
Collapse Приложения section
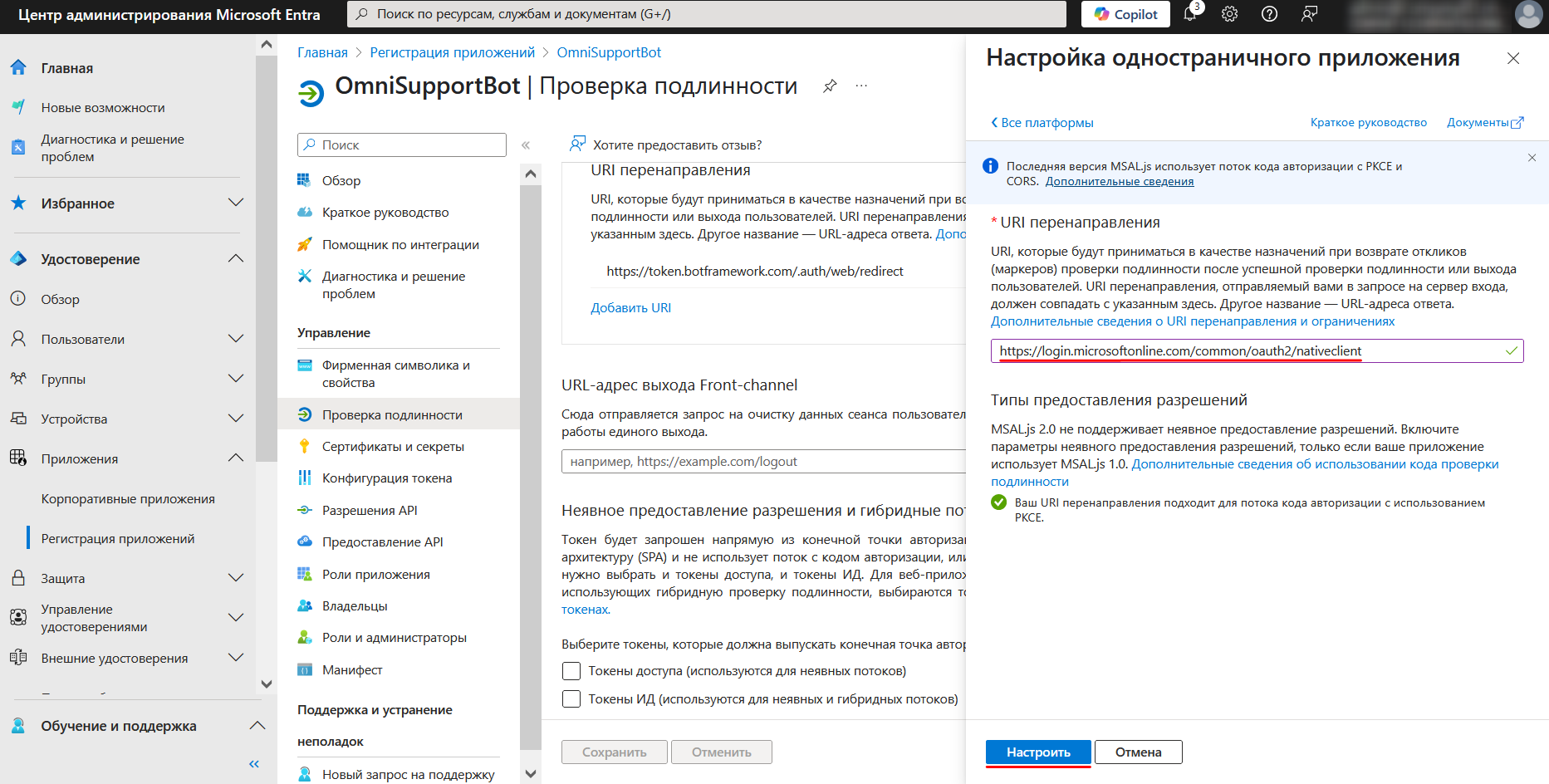tap(236, 458)
